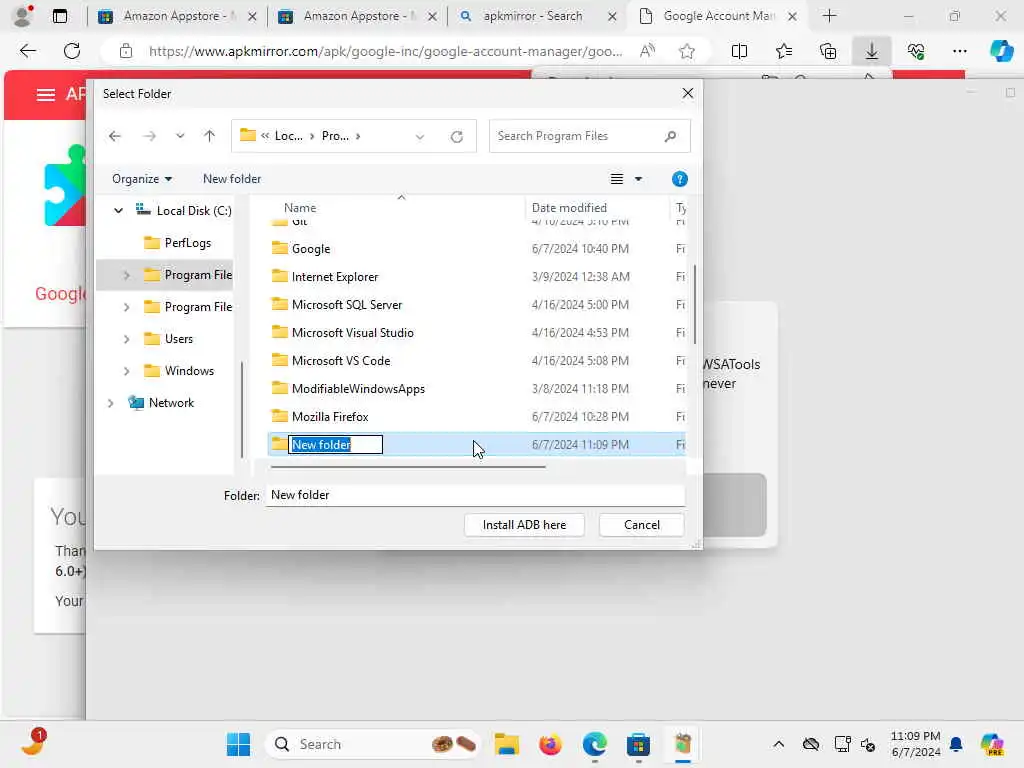Add this page to favorites star

[x=686, y=51]
